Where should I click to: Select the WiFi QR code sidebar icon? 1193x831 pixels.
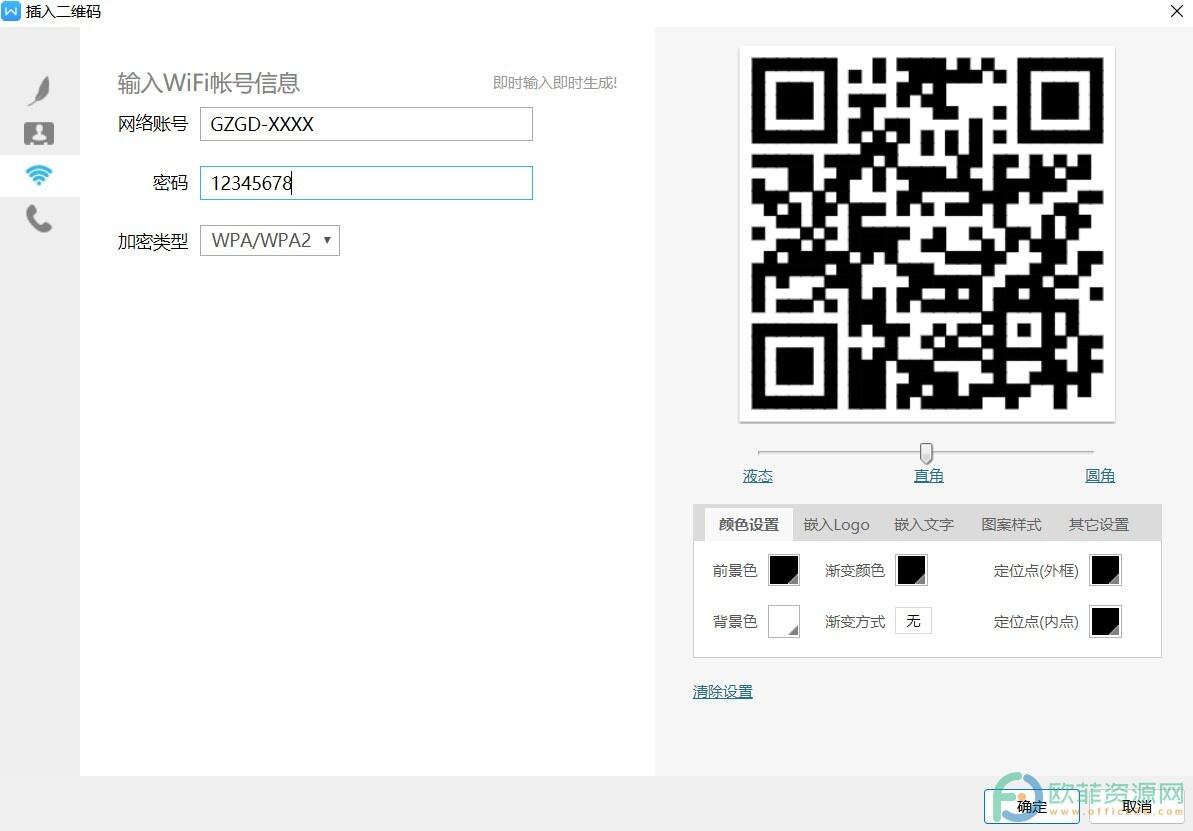[x=39, y=176]
